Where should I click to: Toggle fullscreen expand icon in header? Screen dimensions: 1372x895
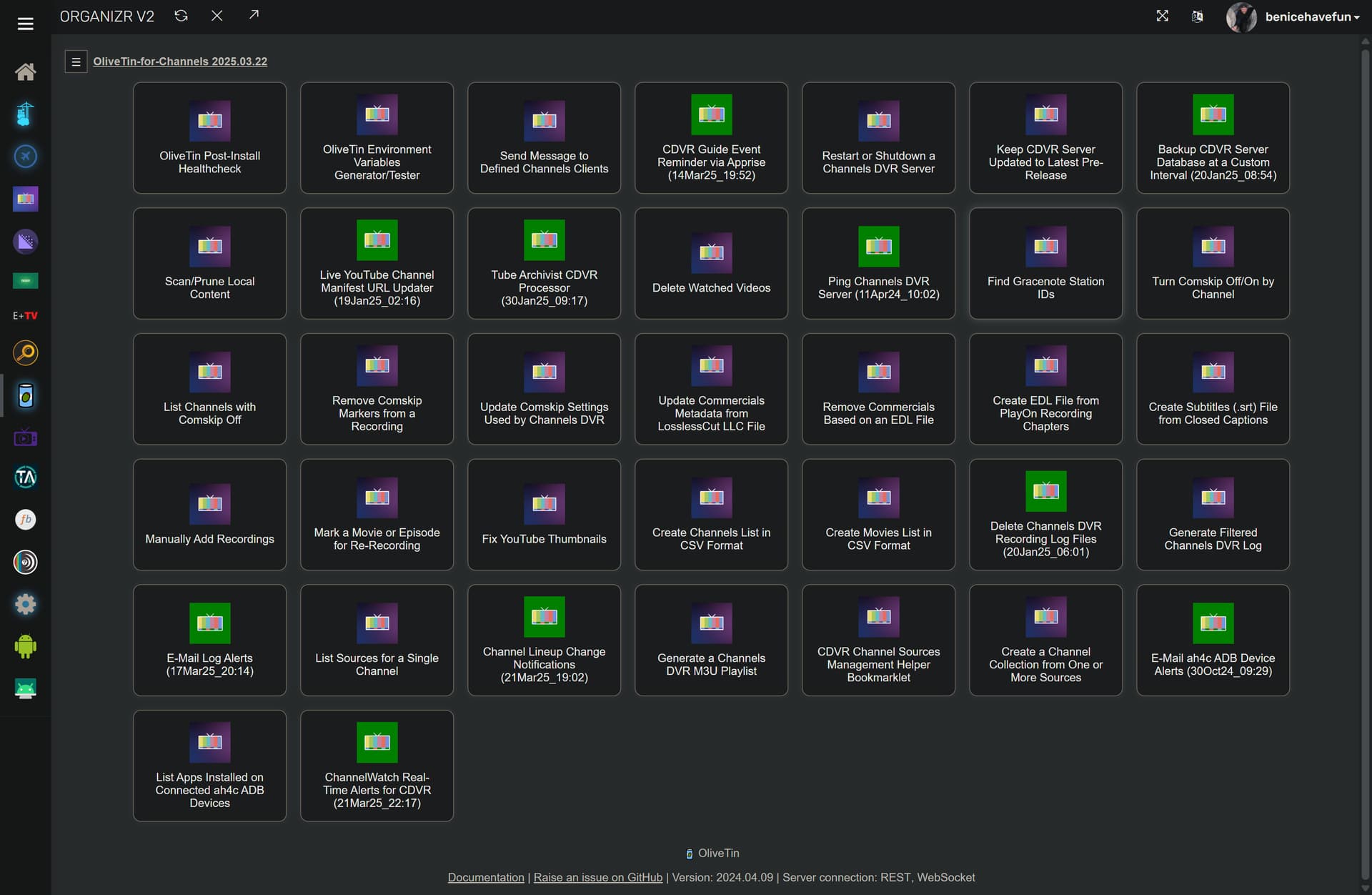point(1163,16)
